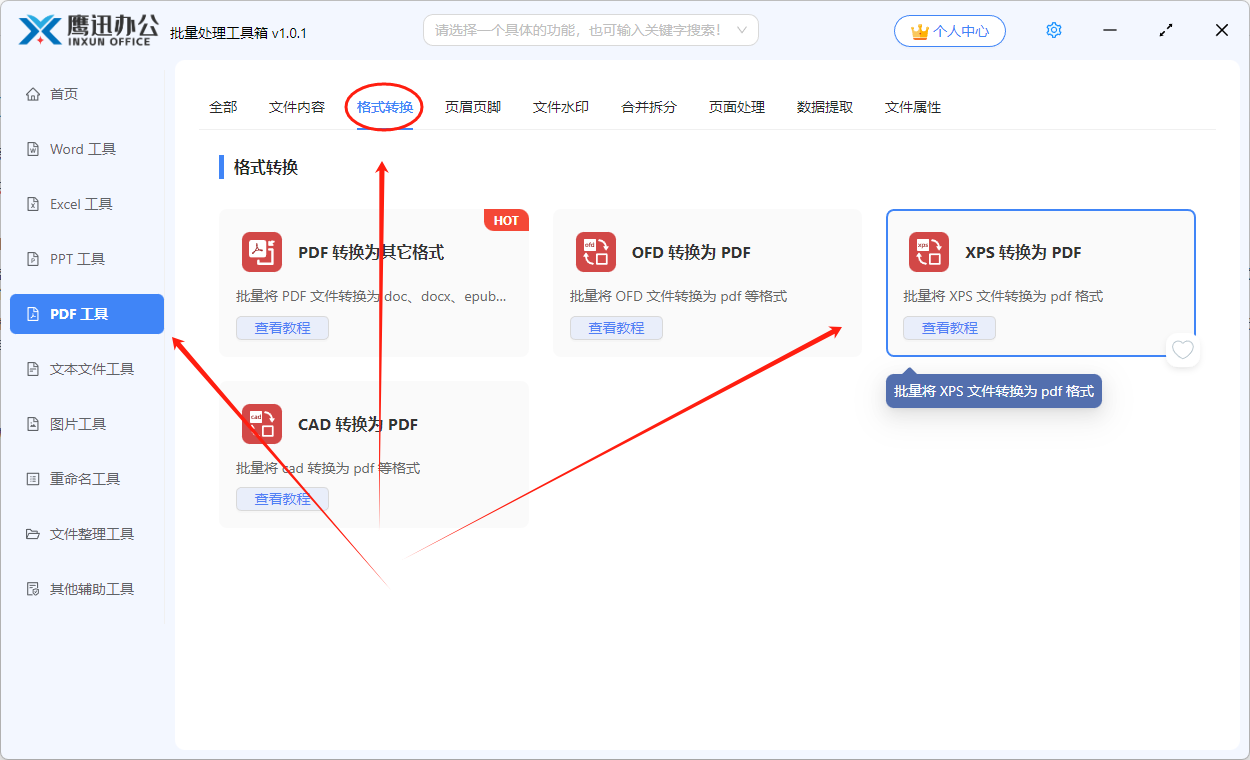
Task: Open the 图片工具 sidebar section
Action: (86, 423)
